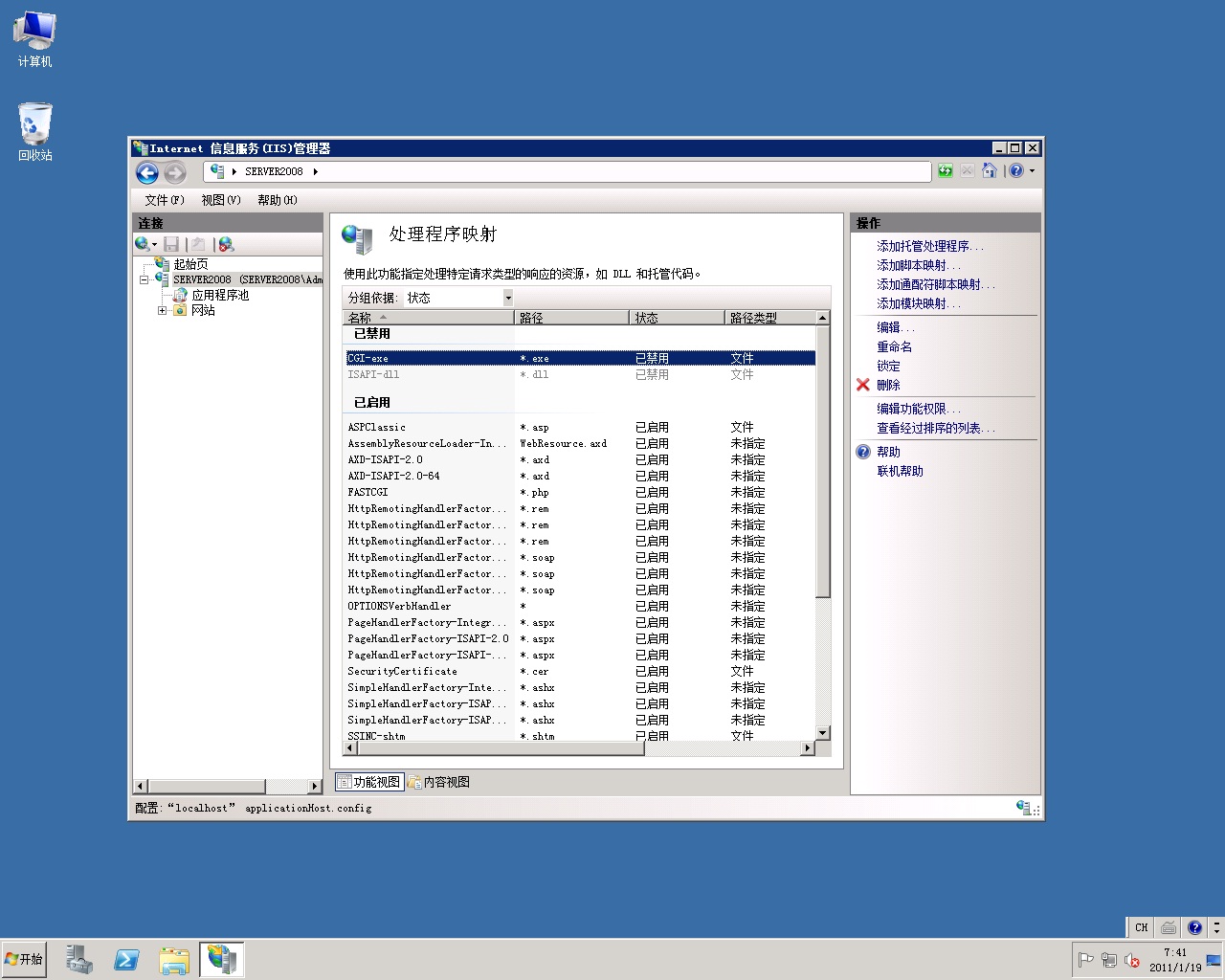
Task: Open the Connect icon dropdown arrow
Action: (154, 245)
